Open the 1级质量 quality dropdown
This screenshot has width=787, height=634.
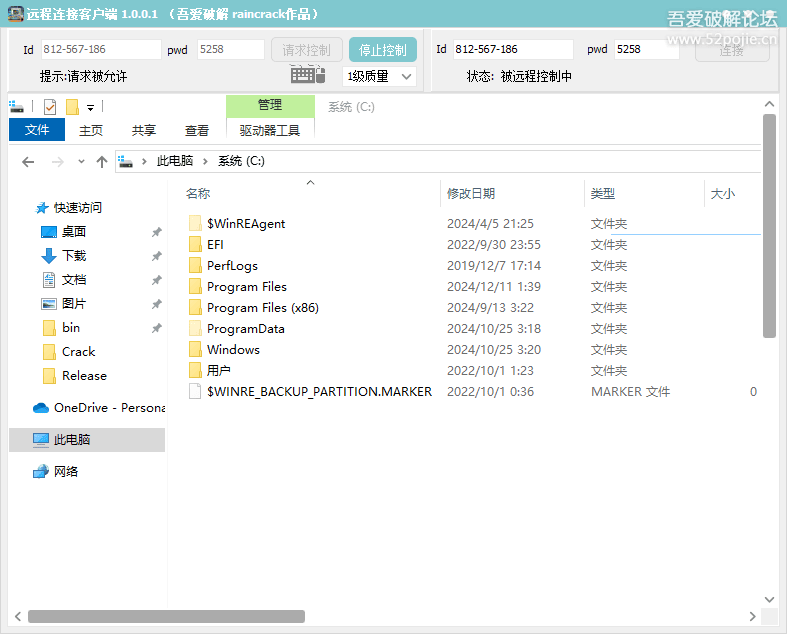[379, 76]
